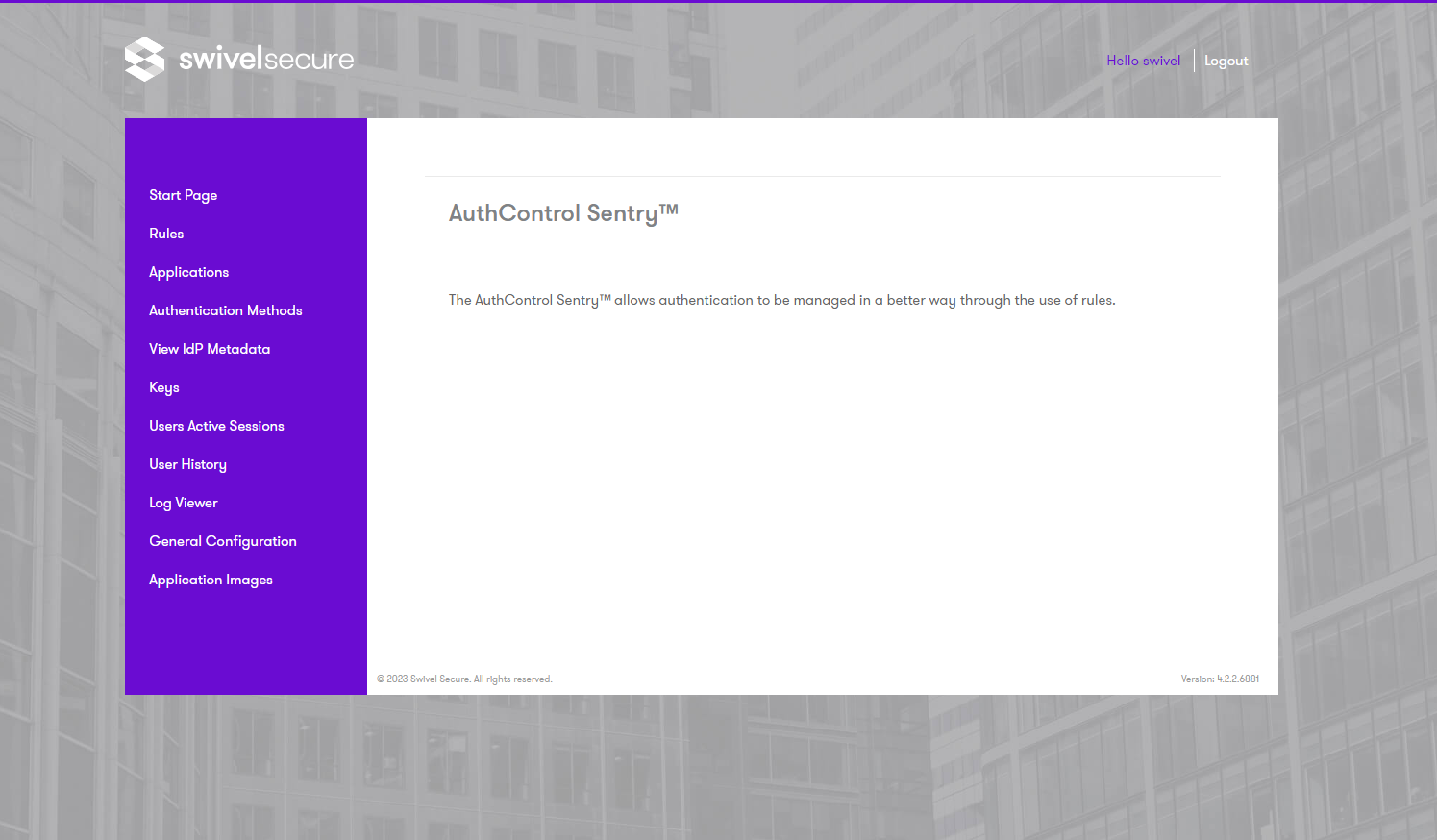View Users Active Sessions
1437x840 pixels.
[x=216, y=426]
